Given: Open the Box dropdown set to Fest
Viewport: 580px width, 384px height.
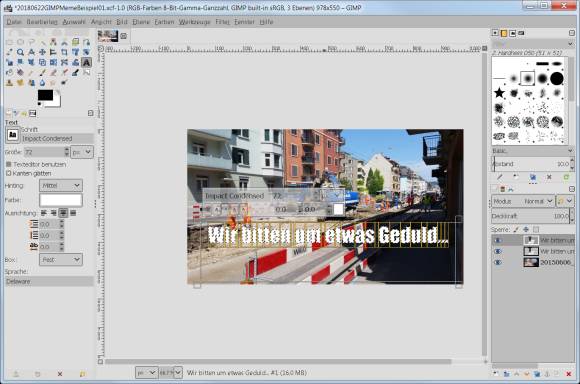Looking at the screenshot, I should [61, 260].
